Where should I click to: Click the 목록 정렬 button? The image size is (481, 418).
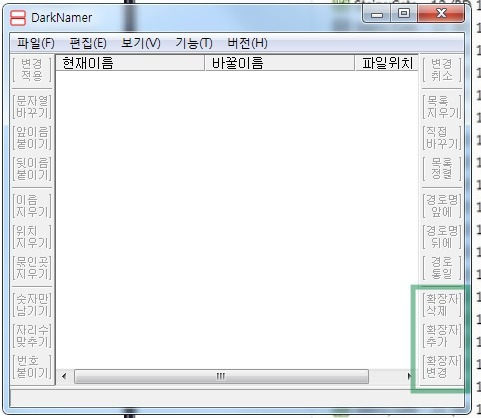[x=442, y=169]
